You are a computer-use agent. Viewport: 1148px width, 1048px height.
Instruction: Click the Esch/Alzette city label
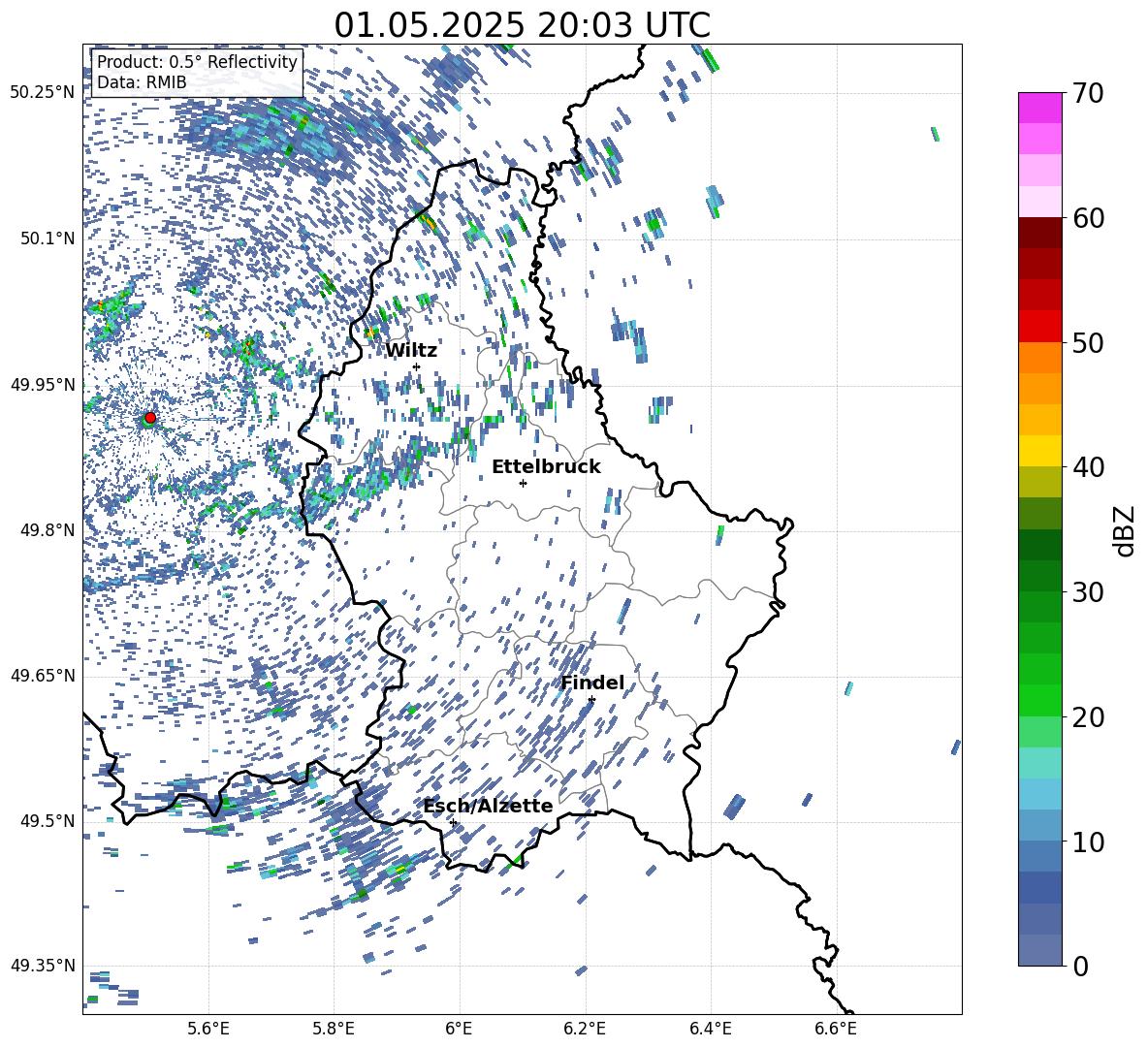click(x=488, y=807)
